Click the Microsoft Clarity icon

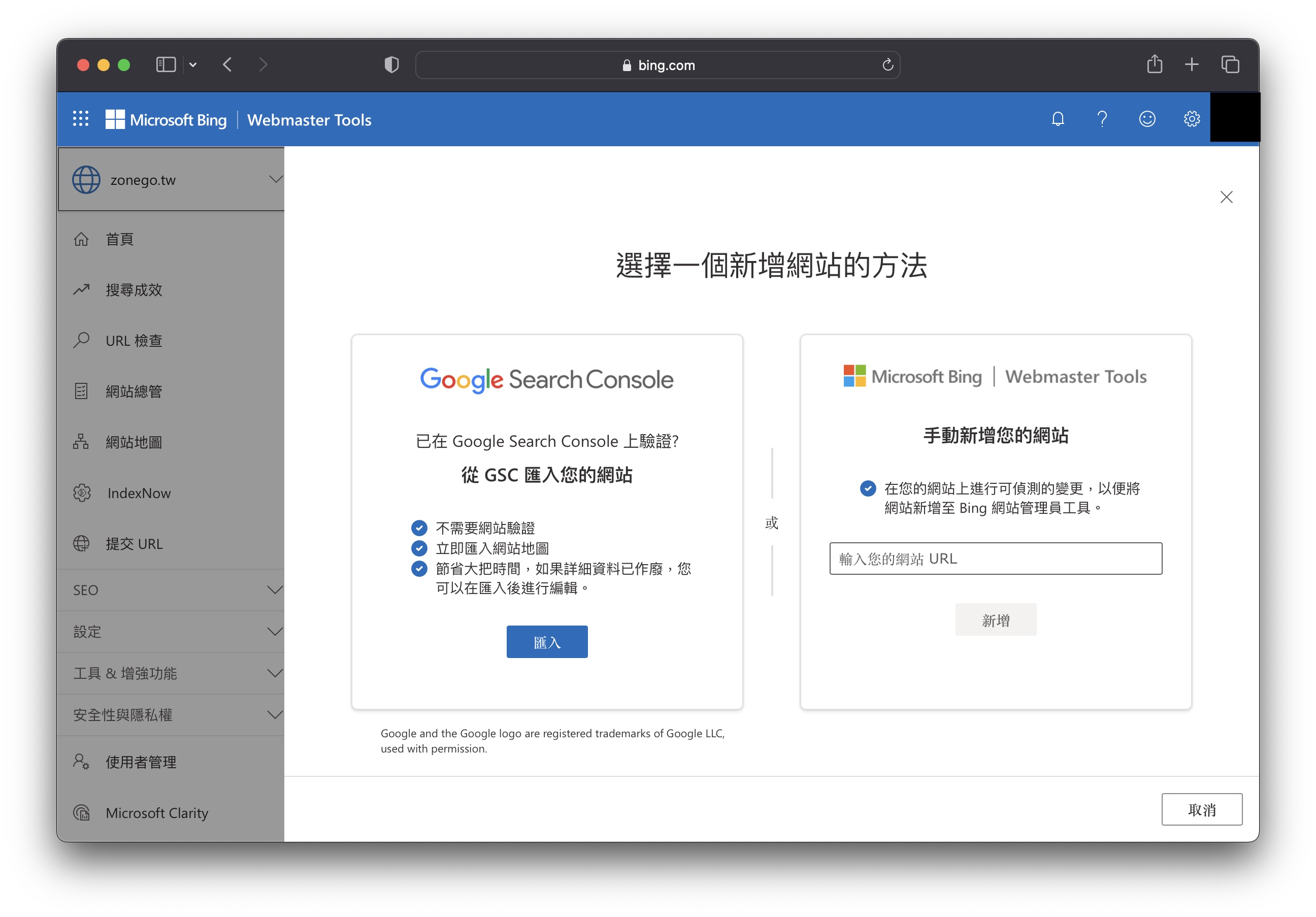(x=81, y=812)
